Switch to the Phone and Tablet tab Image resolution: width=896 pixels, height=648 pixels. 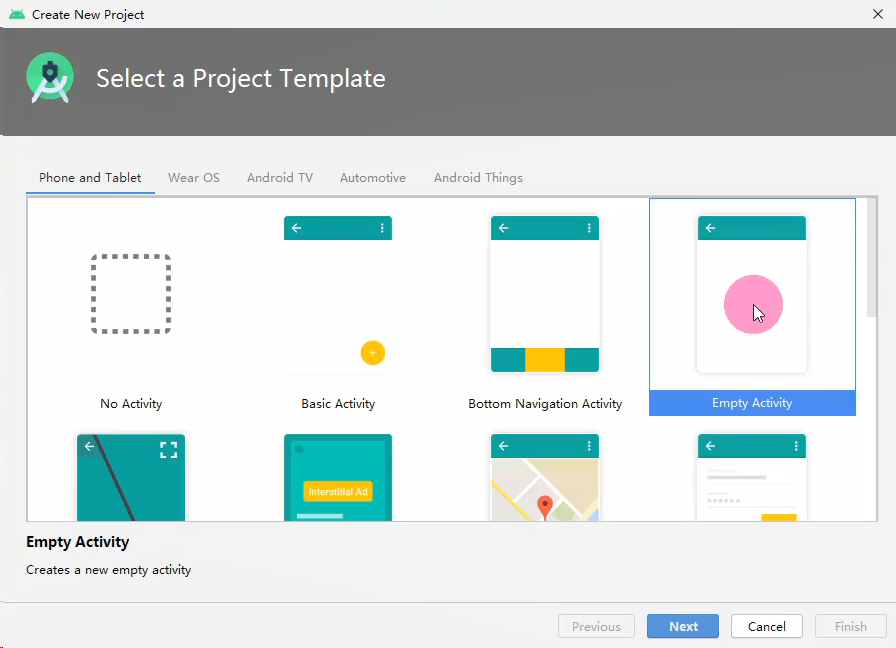click(90, 178)
